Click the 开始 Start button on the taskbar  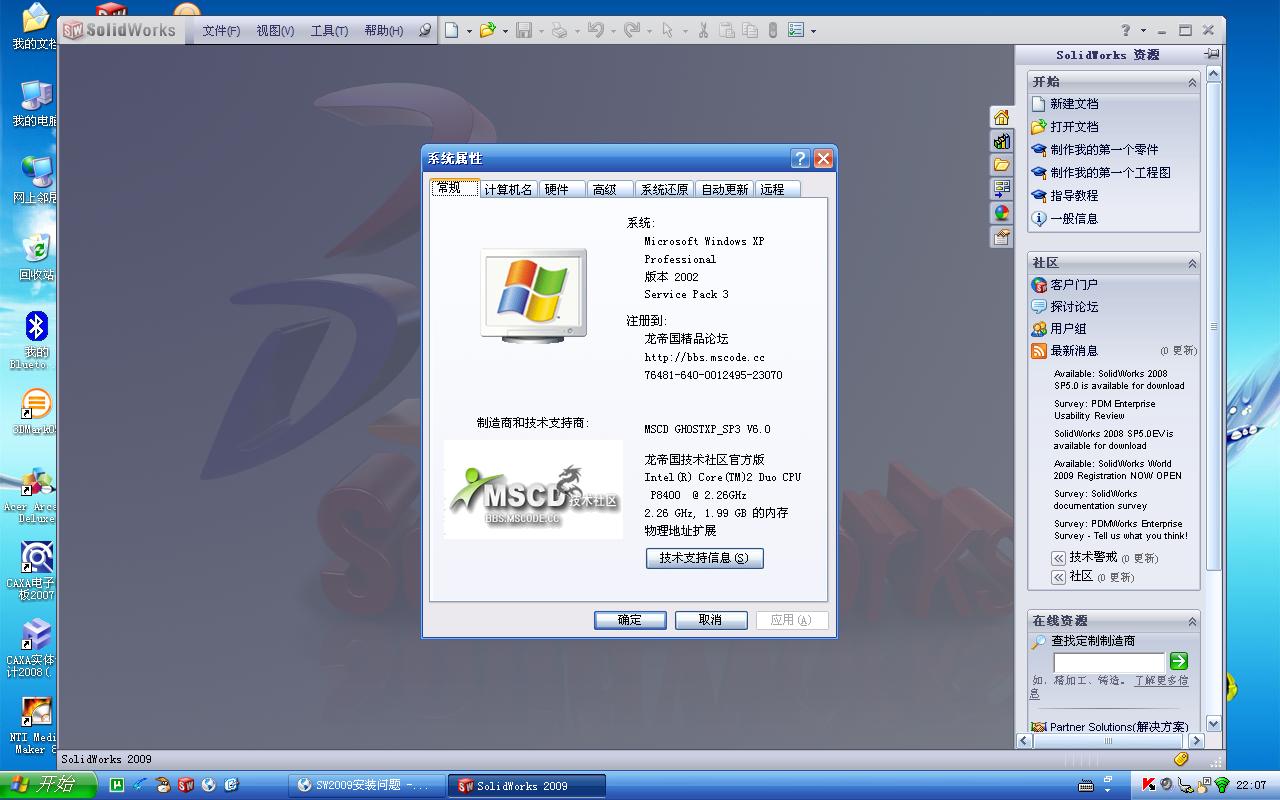tap(48, 785)
